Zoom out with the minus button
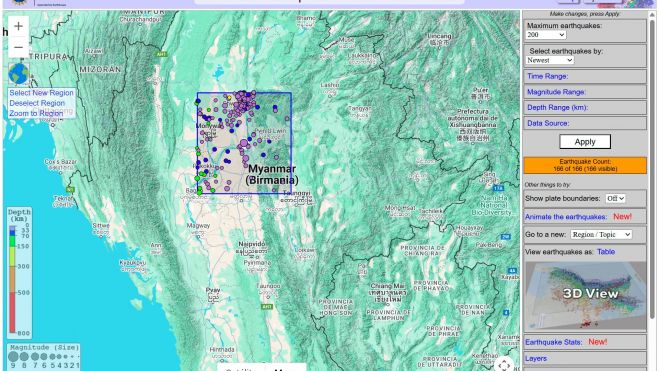This screenshot has height=371, width=659. coord(18,47)
